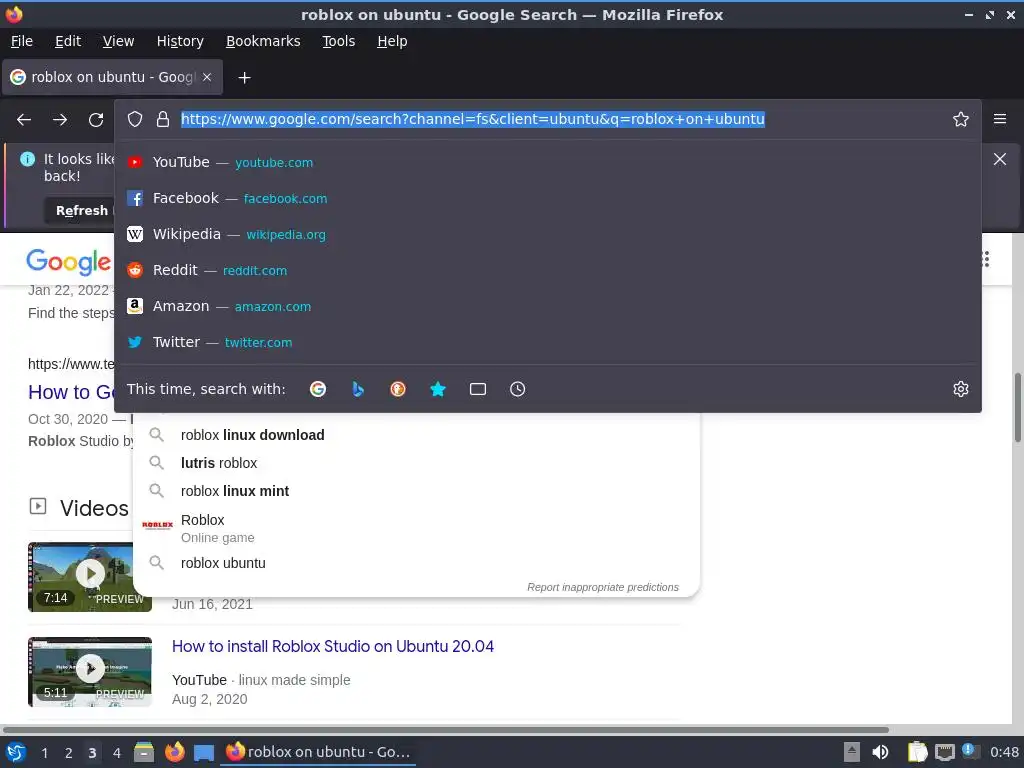The height and width of the screenshot is (768, 1024).
Task: Click the Refresh Firefox button
Action: click(82, 211)
